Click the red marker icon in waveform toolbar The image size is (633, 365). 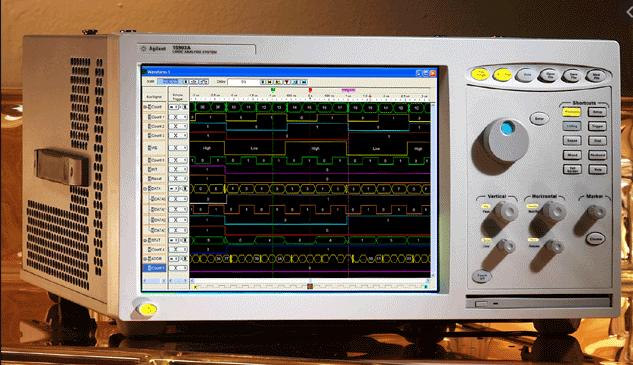coord(287,82)
